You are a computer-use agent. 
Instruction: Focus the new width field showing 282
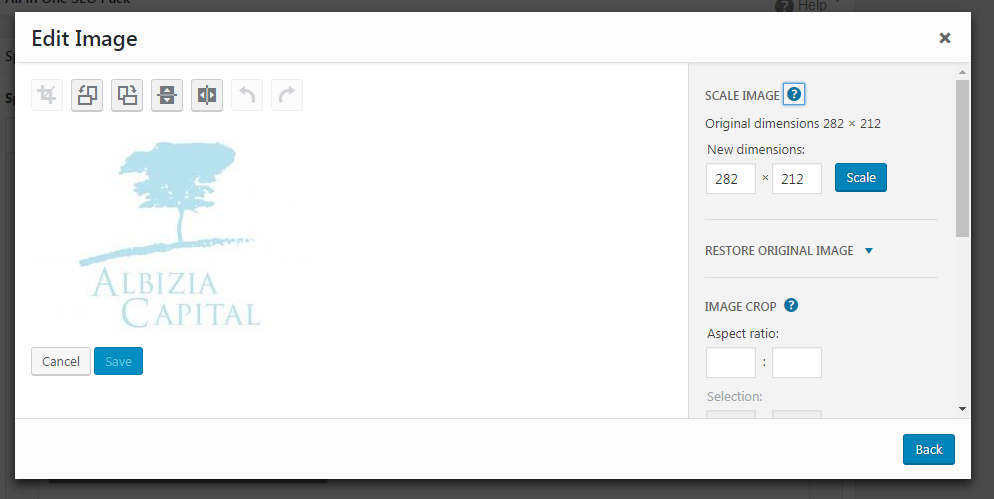[731, 179]
